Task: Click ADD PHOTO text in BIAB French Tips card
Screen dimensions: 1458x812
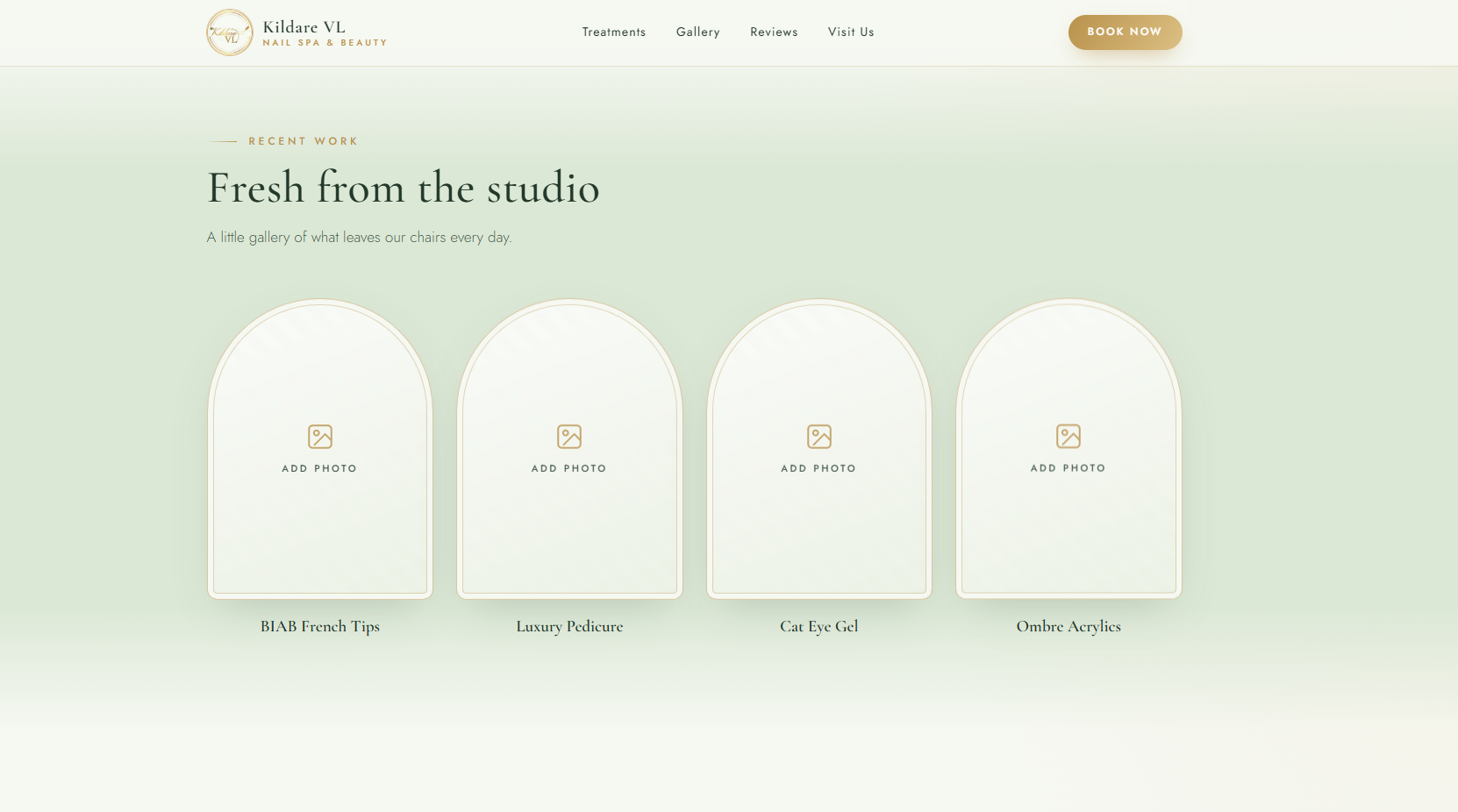Action: point(319,468)
